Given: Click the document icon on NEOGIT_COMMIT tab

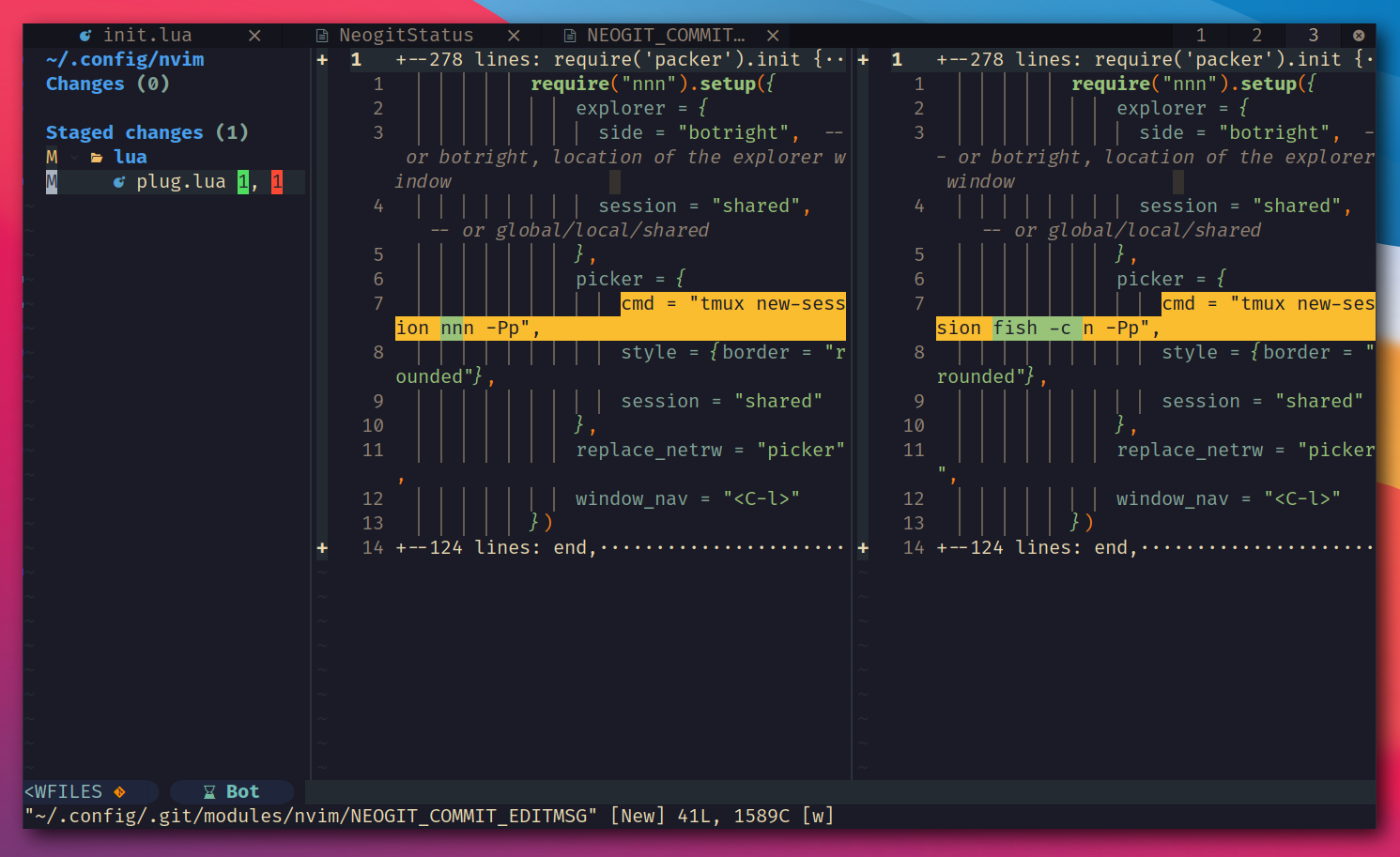Looking at the screenshot, I should (570, 36).
